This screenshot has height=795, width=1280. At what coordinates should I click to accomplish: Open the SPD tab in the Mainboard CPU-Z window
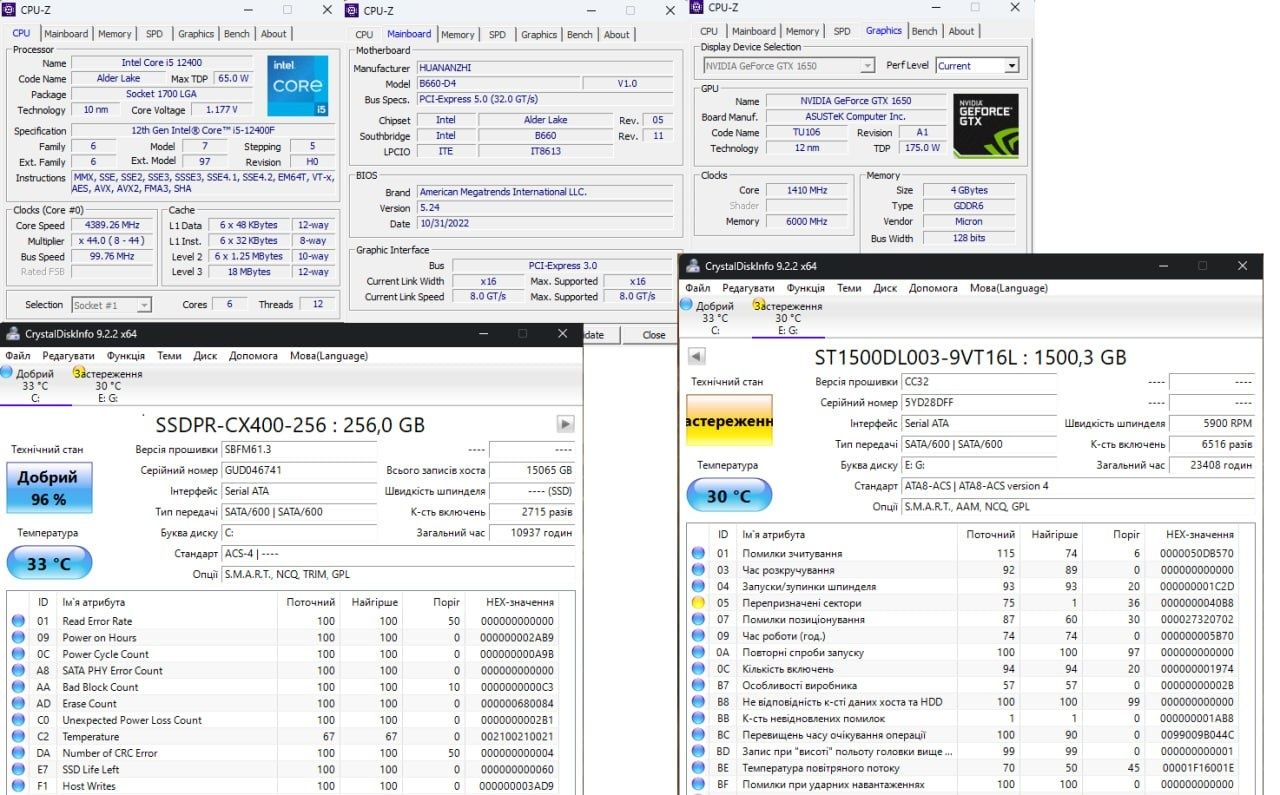click(x=497, y=35)
